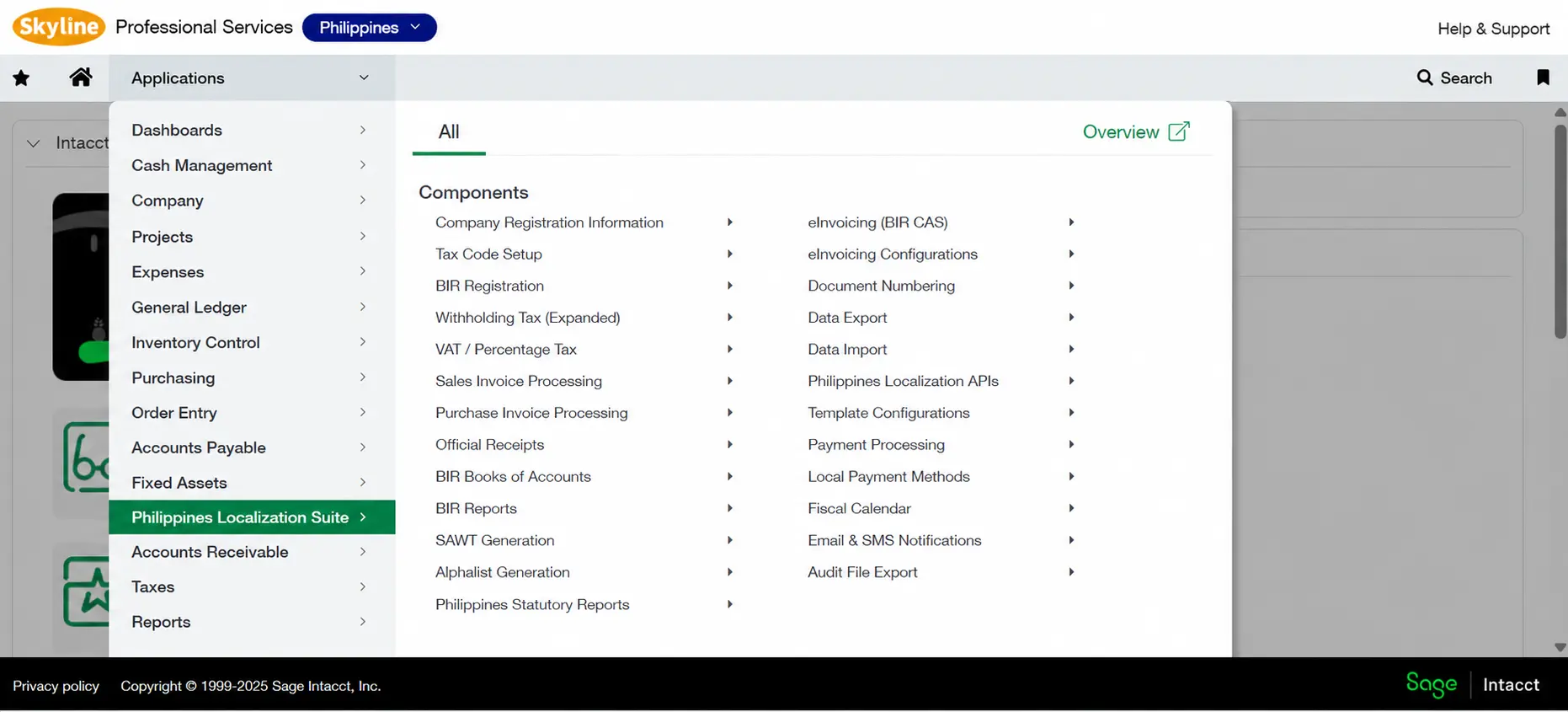1568x712 pixels.
Task: Click the scrollbar up arrow
Action: pyautogui.click(x=1560, y=112)
